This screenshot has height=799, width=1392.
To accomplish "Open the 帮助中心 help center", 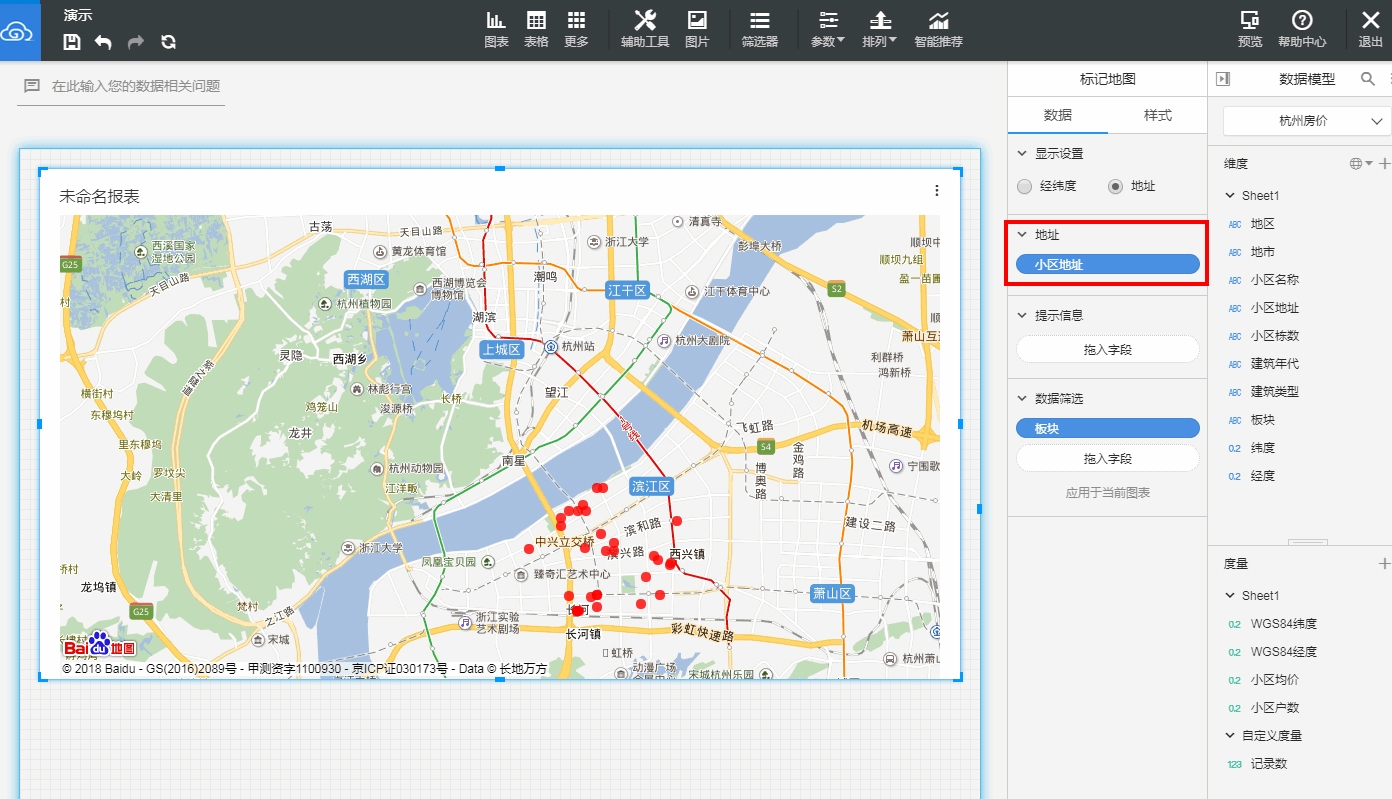I will (x=1302, y=30).
